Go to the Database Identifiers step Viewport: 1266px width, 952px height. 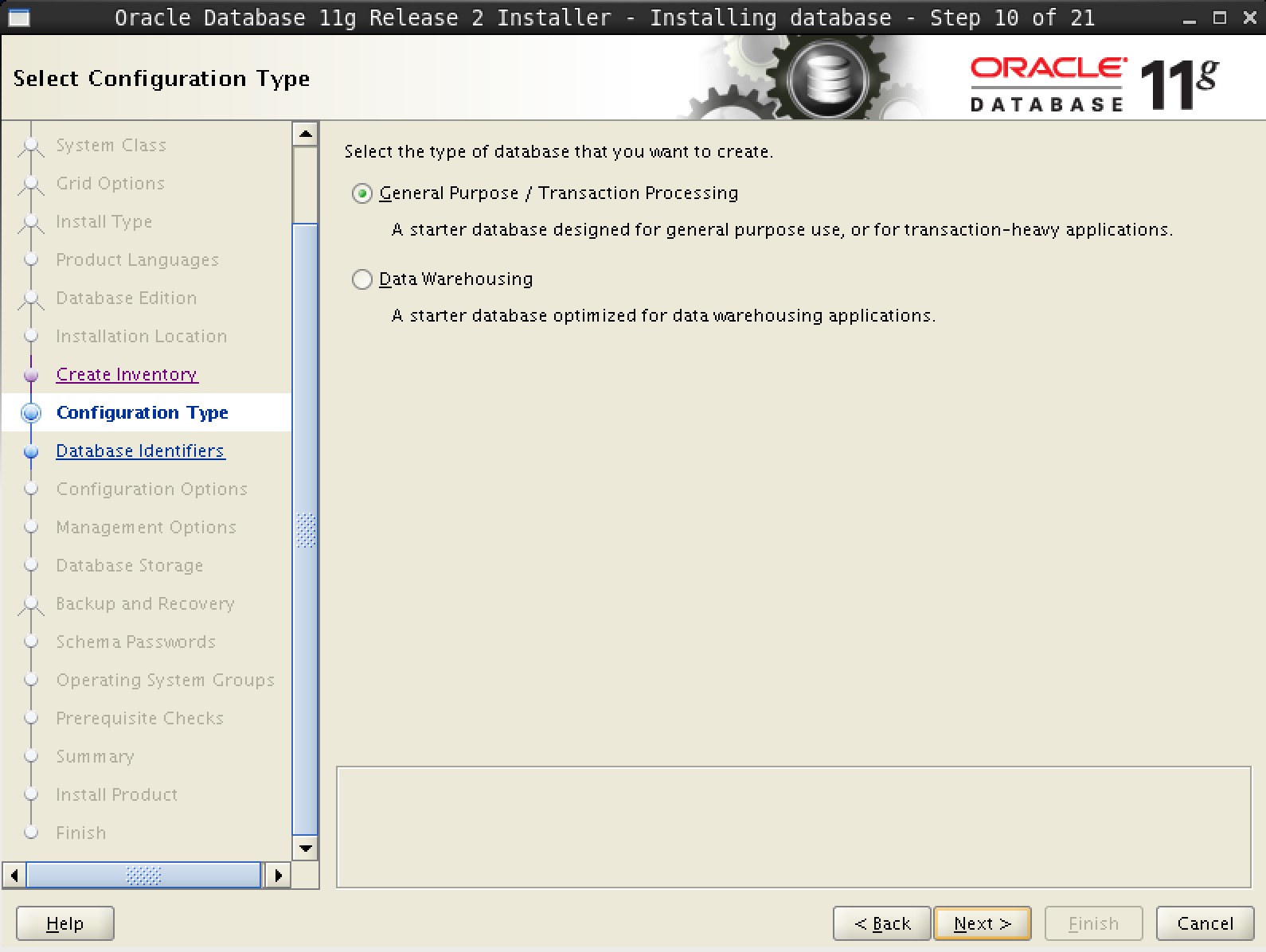click(x=140, y=451)
